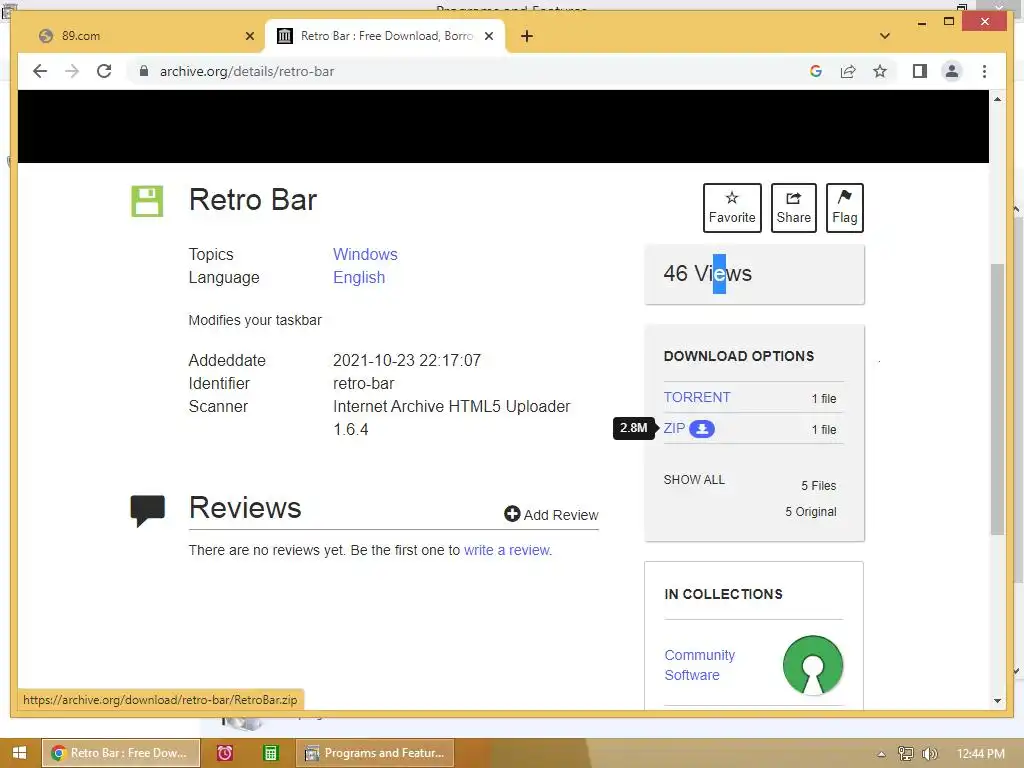Reload the archive.org page

pos(104,71)
